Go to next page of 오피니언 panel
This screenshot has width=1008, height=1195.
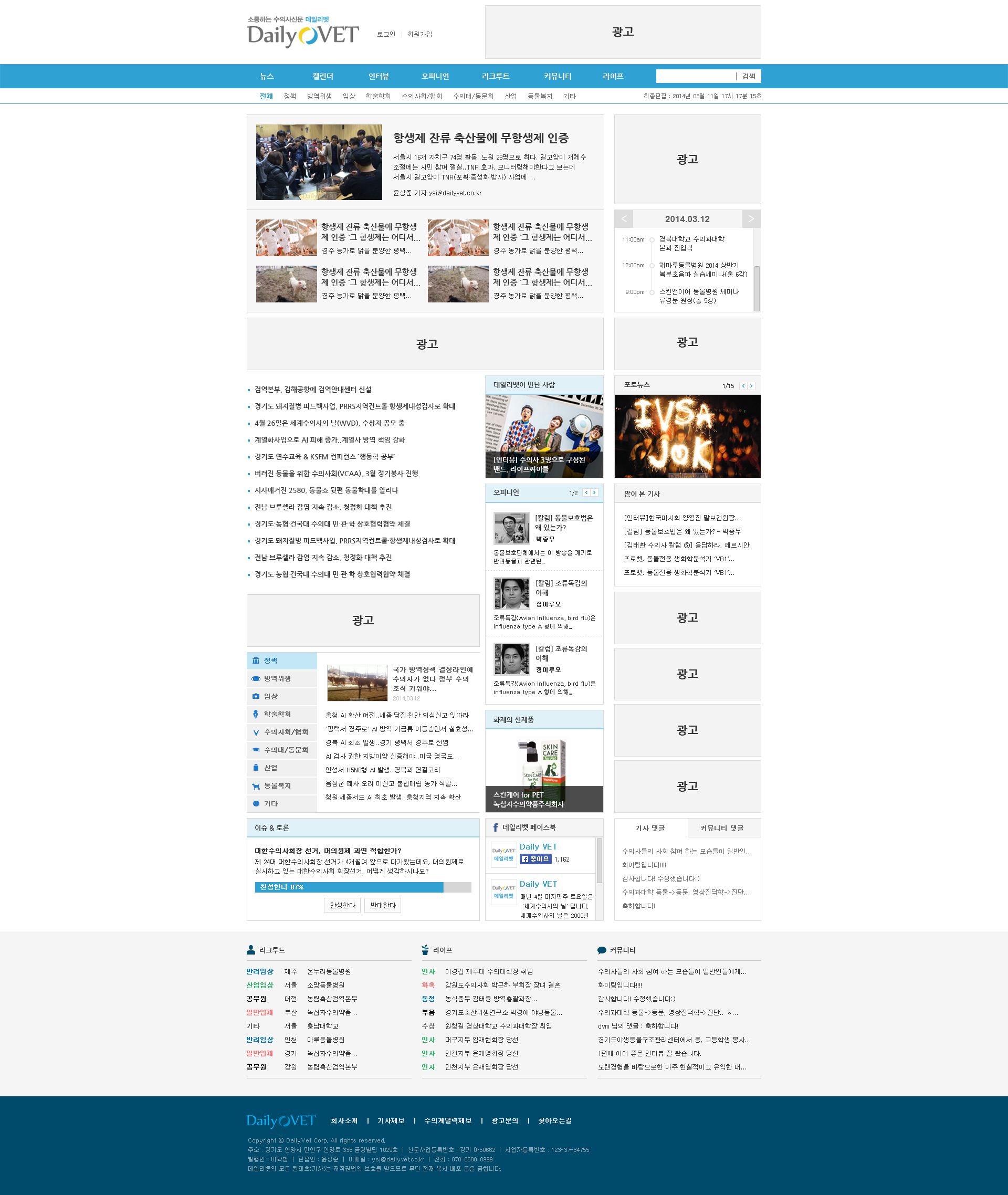(594, 492)
